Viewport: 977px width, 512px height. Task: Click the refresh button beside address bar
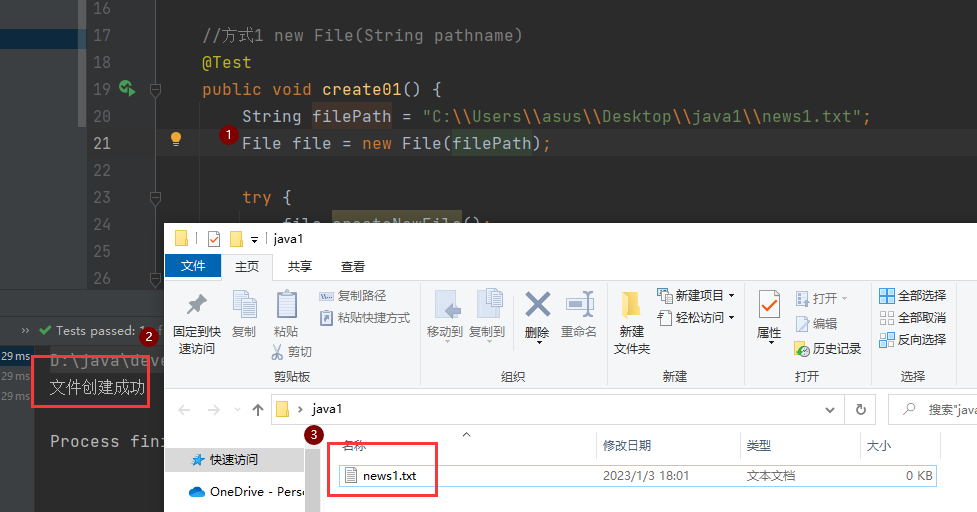860,409
